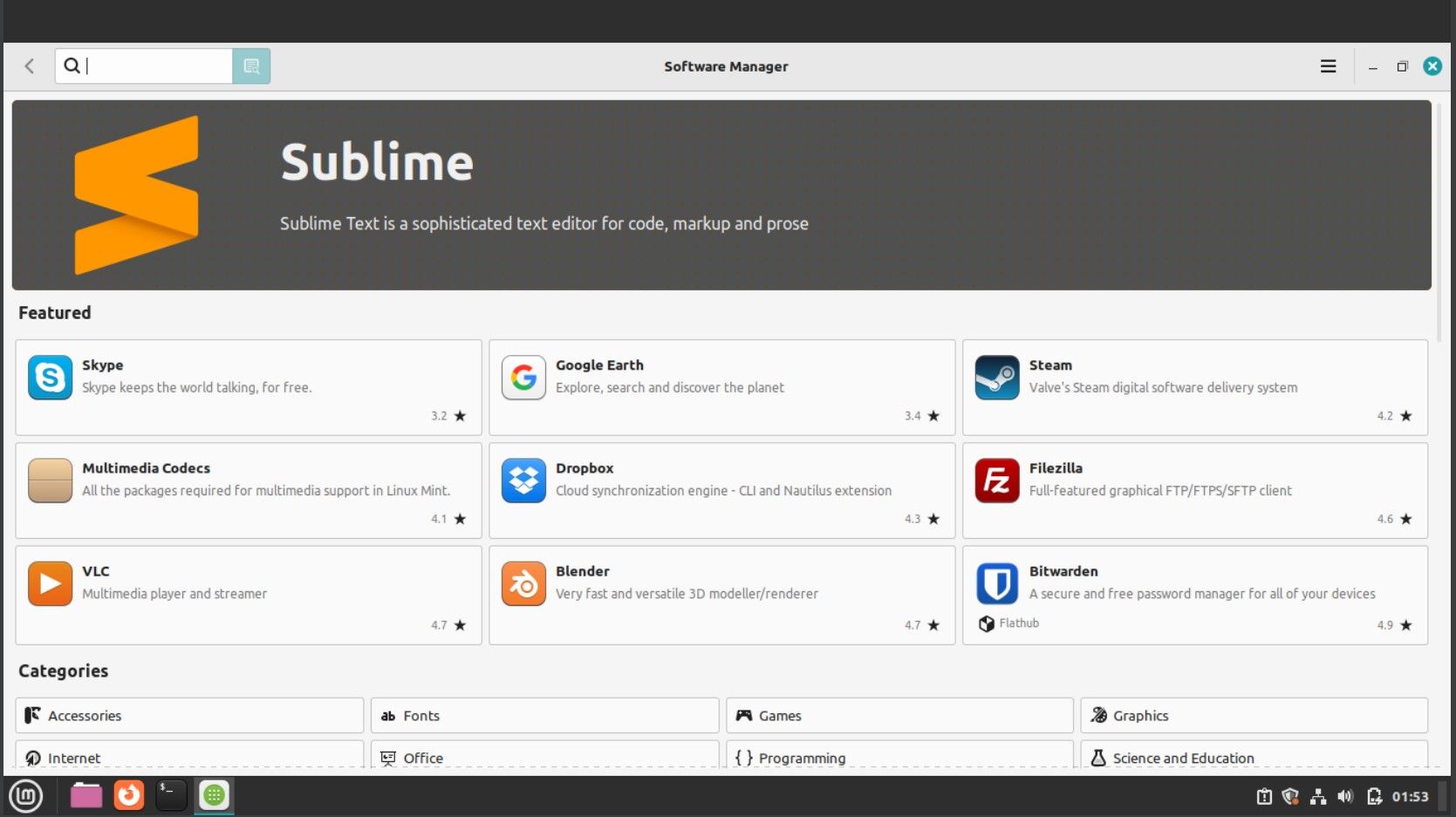1456x817 pixels.
Task: Open the Linux Mint start menu
Action: [x=25, y=795]
